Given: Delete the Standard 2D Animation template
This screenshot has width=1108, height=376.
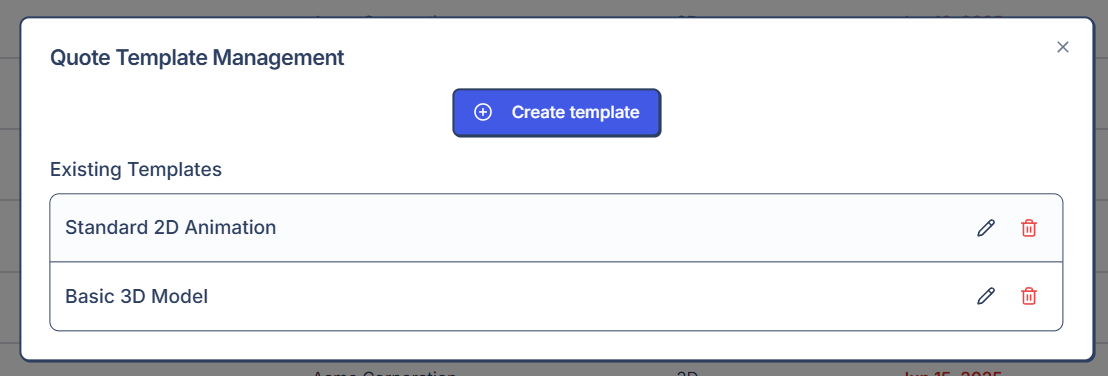Looking at the screenshot, I should click(1029, 228).
